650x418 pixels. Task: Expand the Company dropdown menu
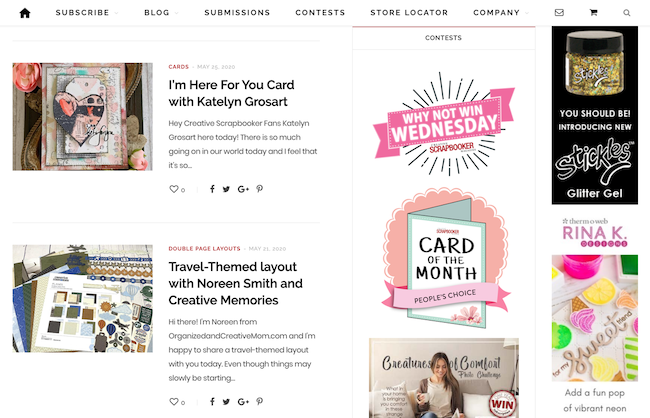tap(501, 13)
